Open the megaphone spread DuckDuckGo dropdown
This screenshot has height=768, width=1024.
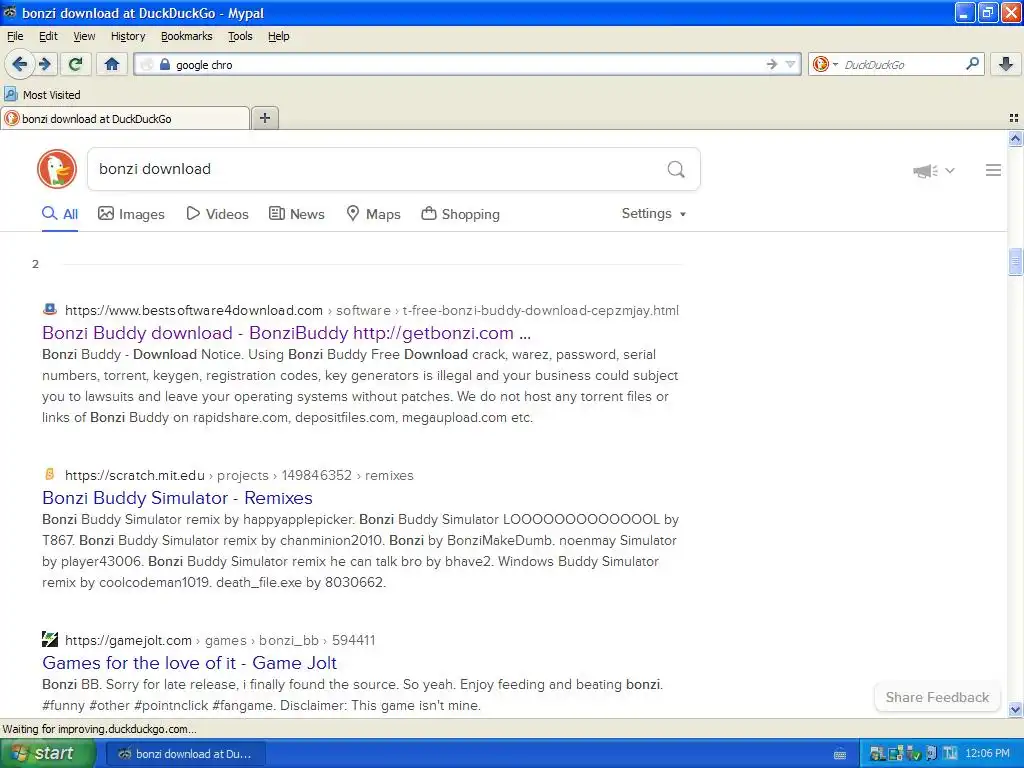[x=933, y=170]
